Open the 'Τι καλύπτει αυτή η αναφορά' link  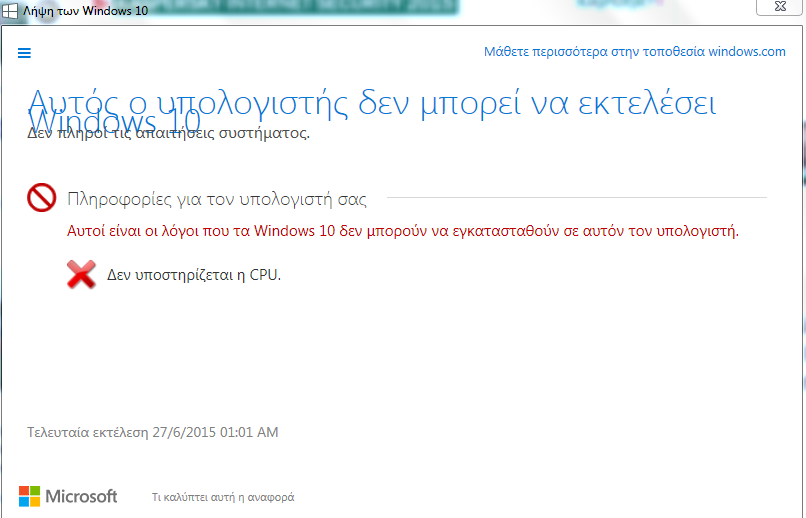223,497
